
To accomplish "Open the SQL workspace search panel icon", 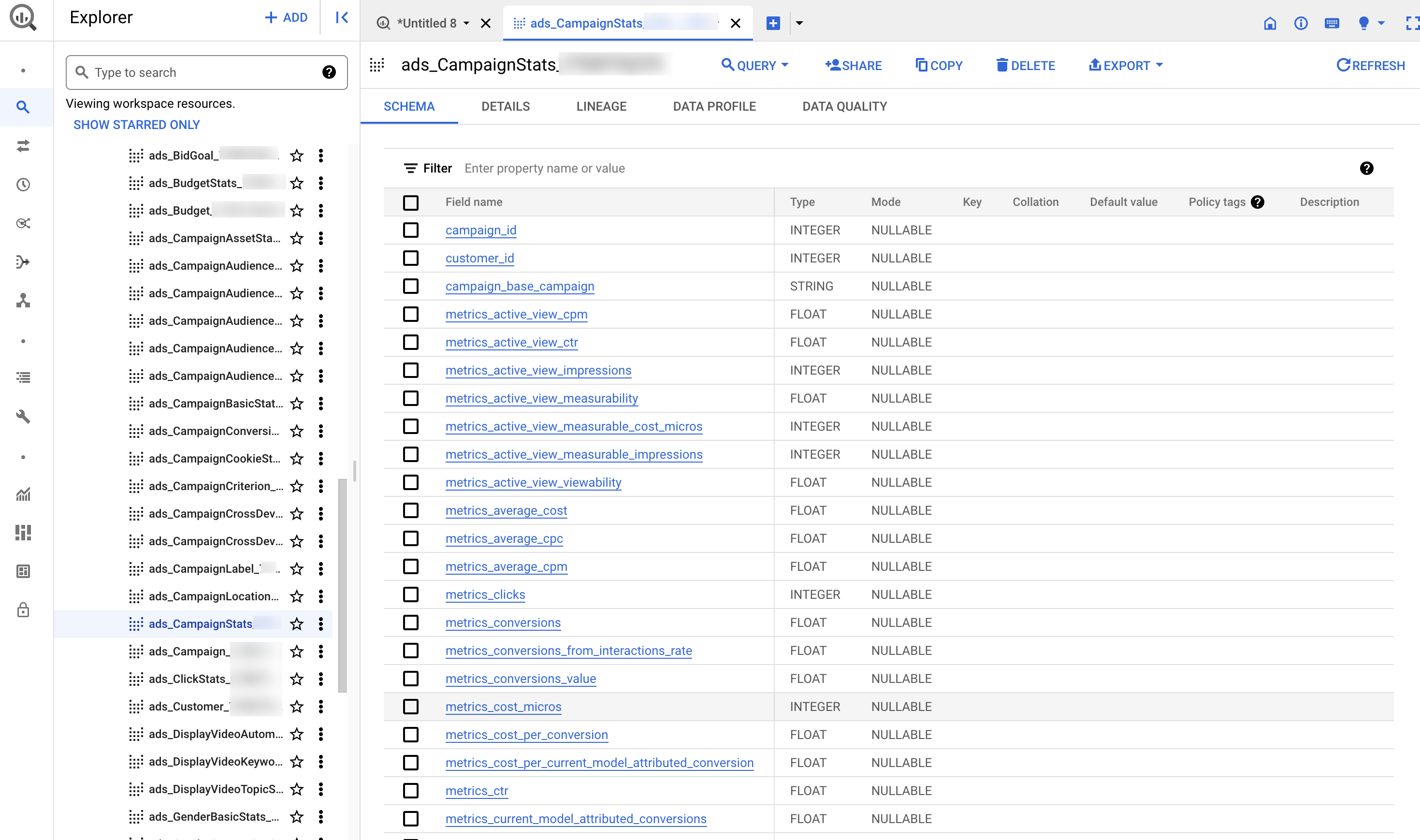I will coord(23,107).
